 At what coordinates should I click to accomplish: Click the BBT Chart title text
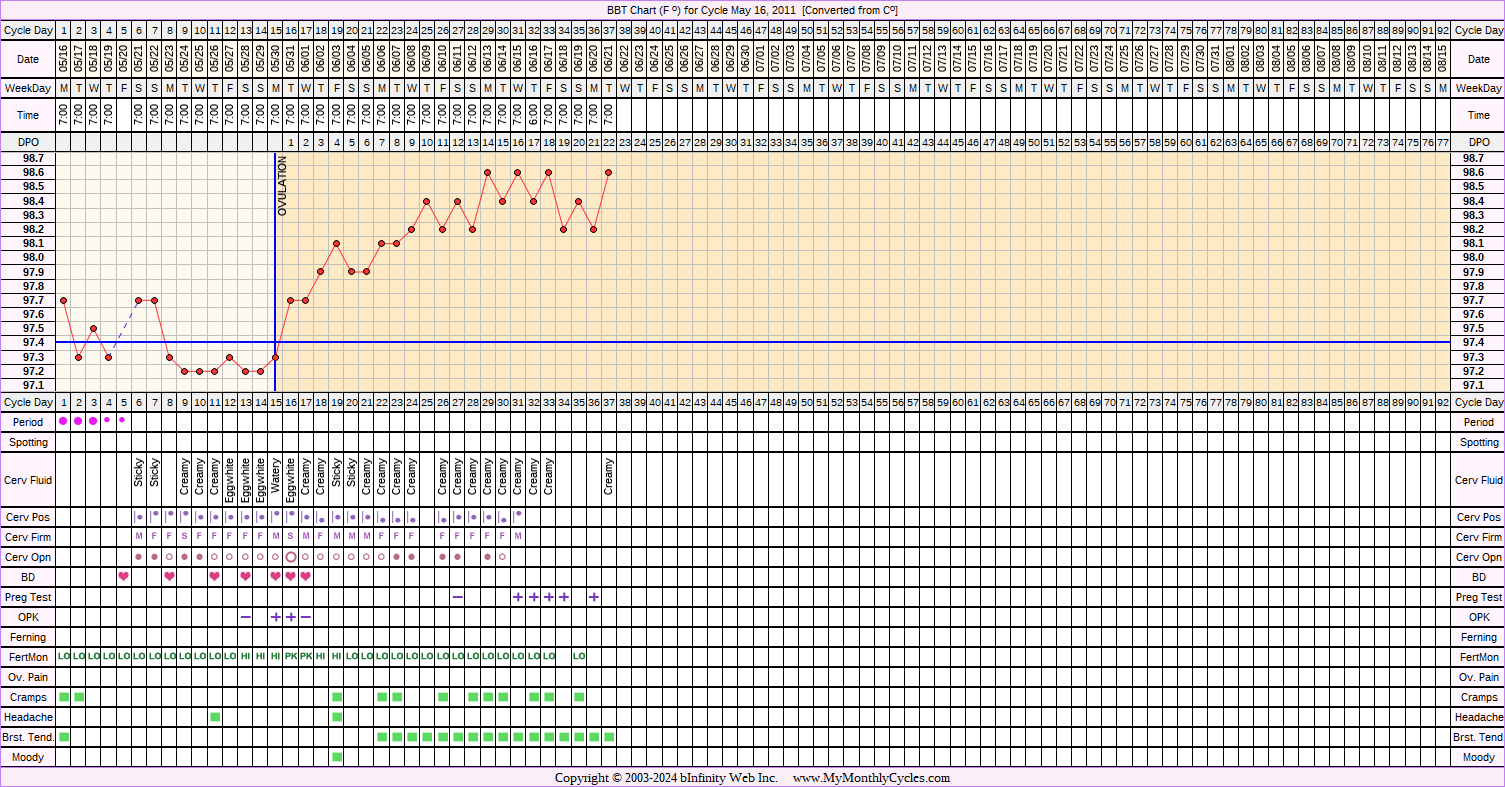(x=751, y=10)
